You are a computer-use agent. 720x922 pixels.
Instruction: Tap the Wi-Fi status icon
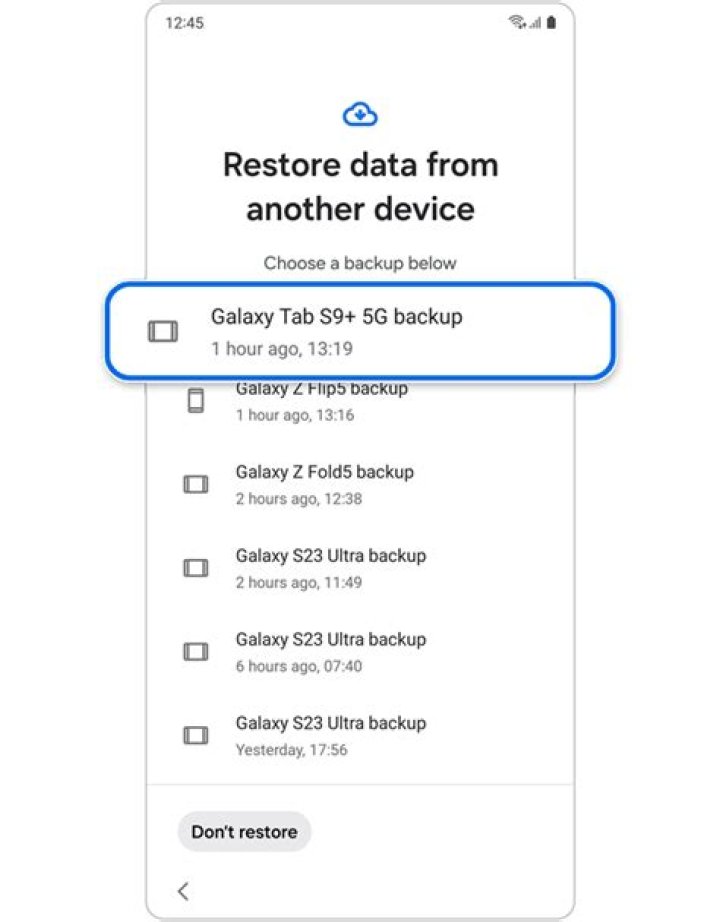coord(516,22)
